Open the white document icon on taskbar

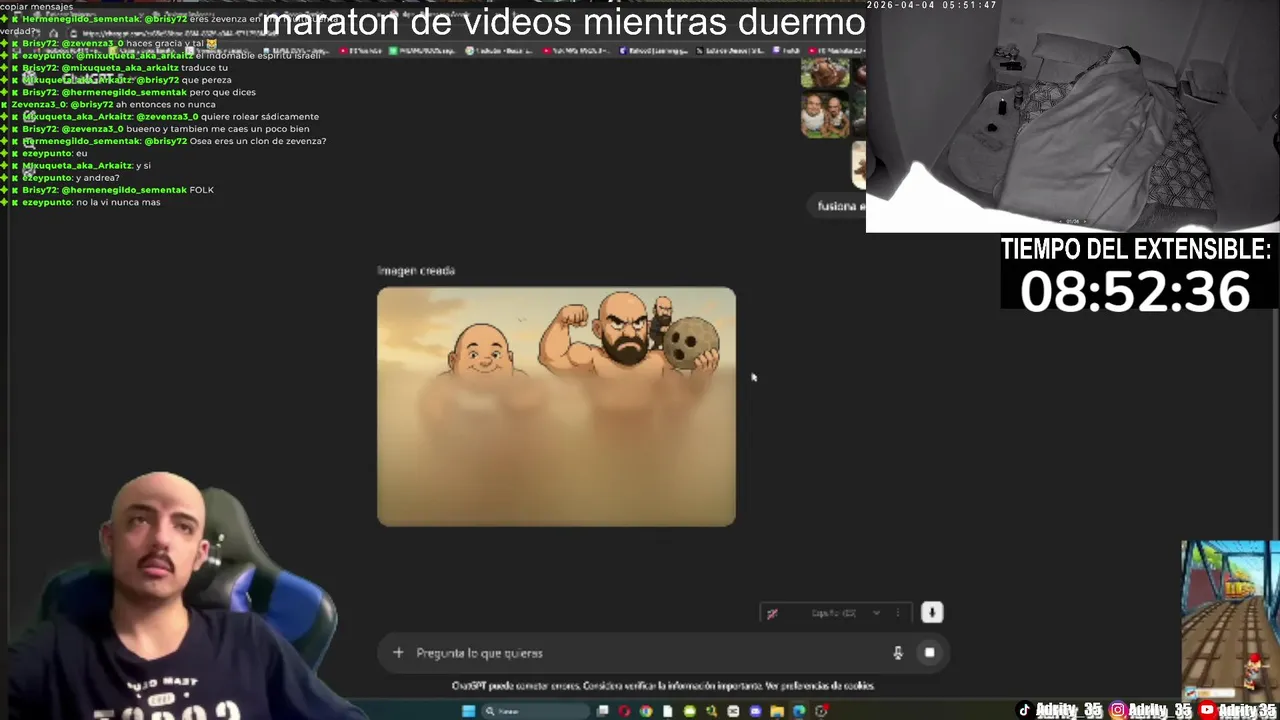pyautogui.click(x=667, y=711)
